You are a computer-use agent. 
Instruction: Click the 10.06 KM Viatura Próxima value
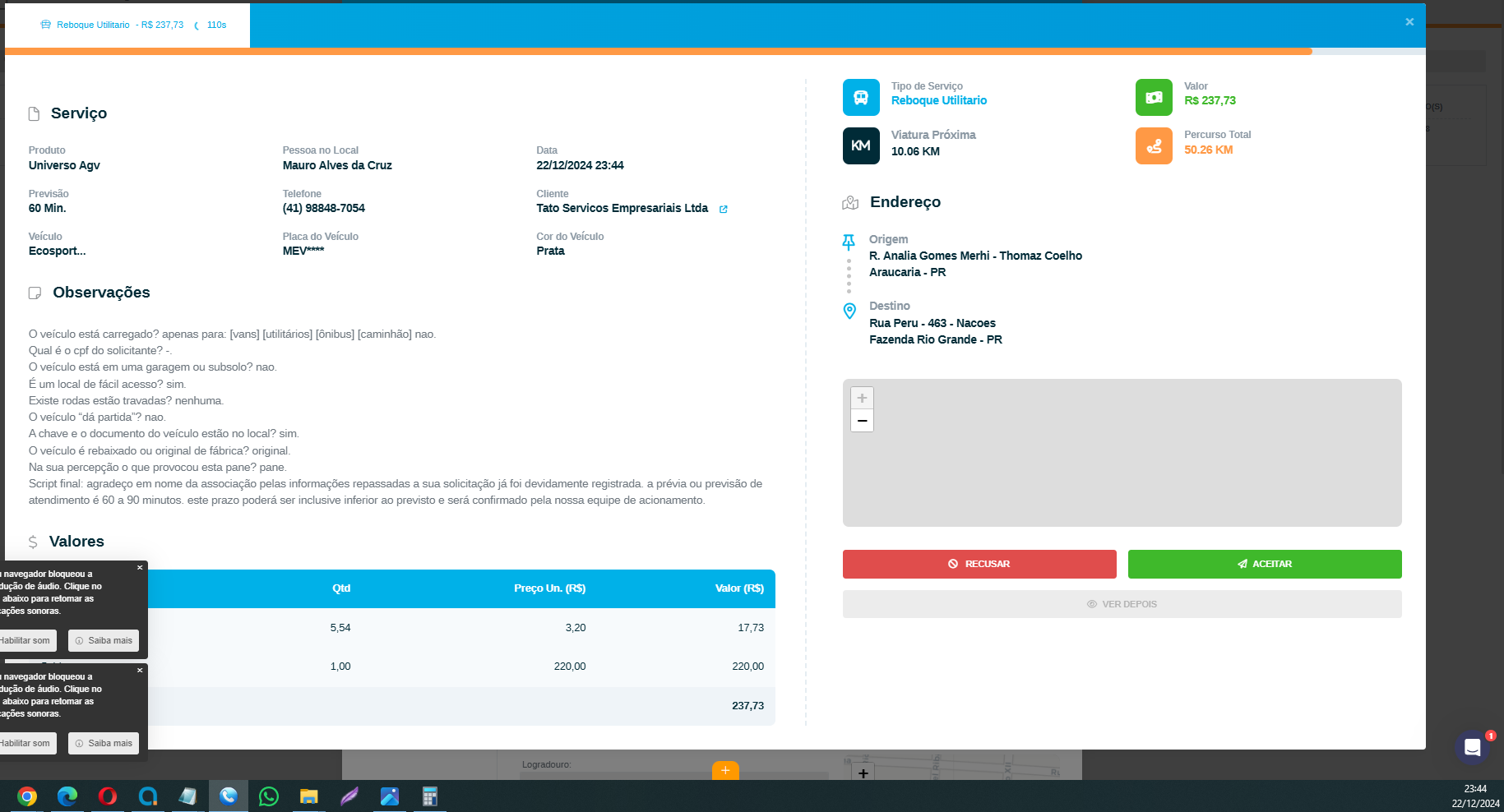[x=915, y=151]
